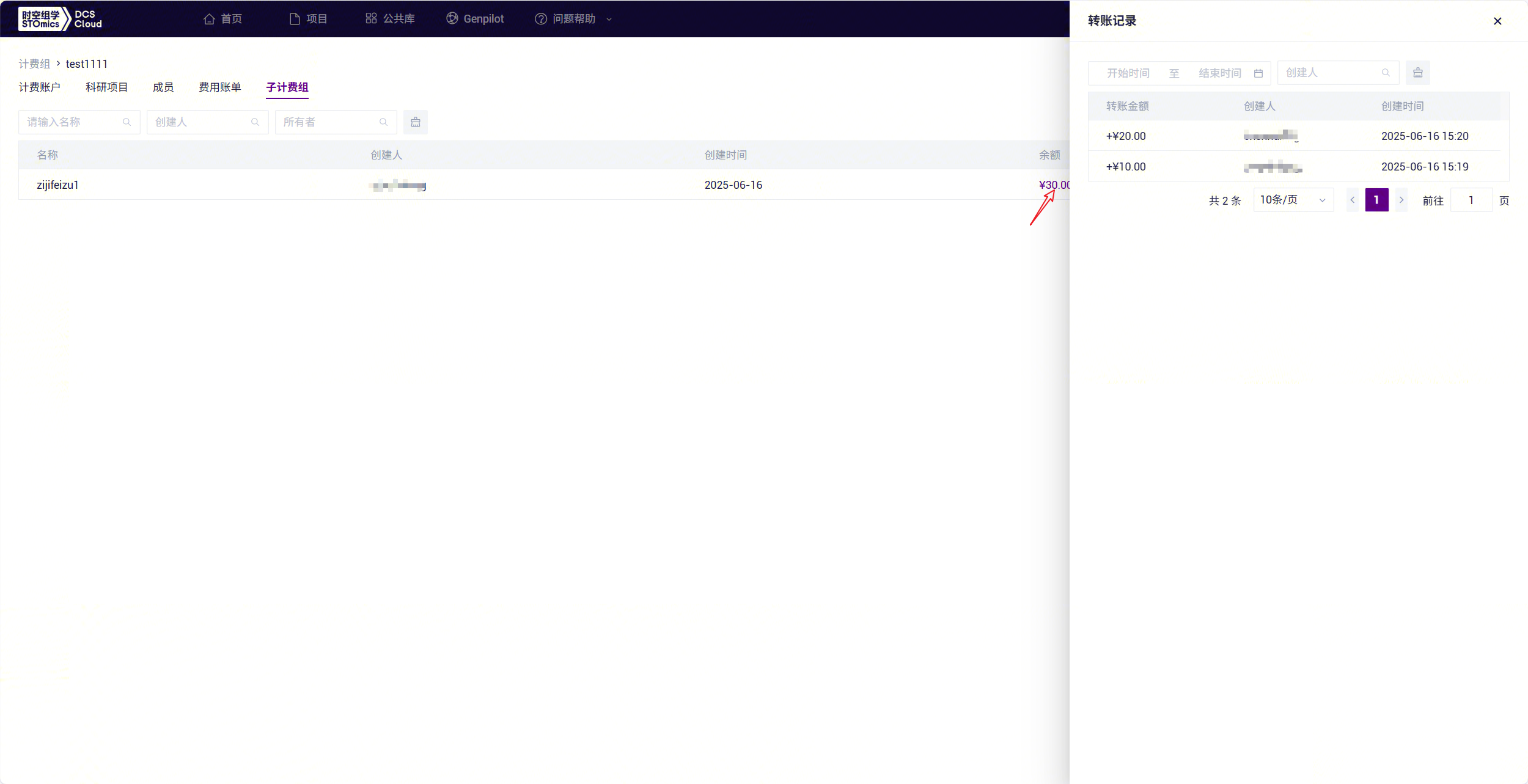Open Genpilot from the top navigation
The height and width of the screenshot is (784, 1528).
click(x=475, y=19)
